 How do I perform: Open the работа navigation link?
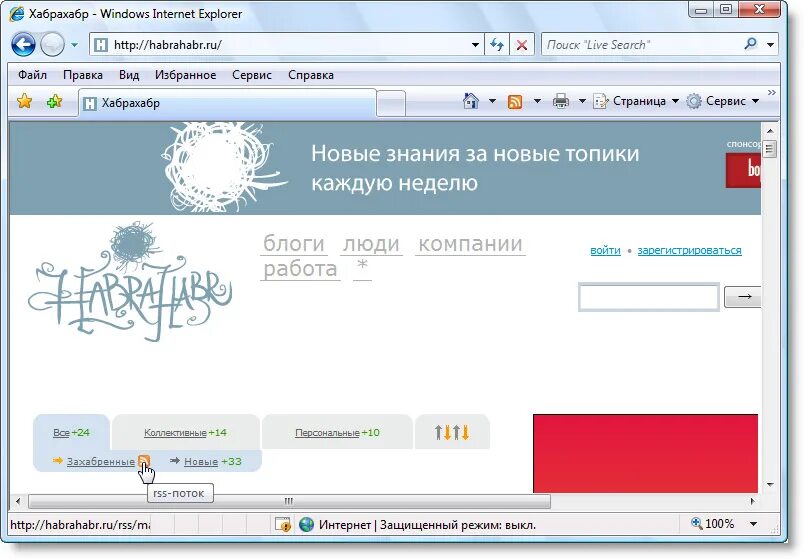click(300, 268)
